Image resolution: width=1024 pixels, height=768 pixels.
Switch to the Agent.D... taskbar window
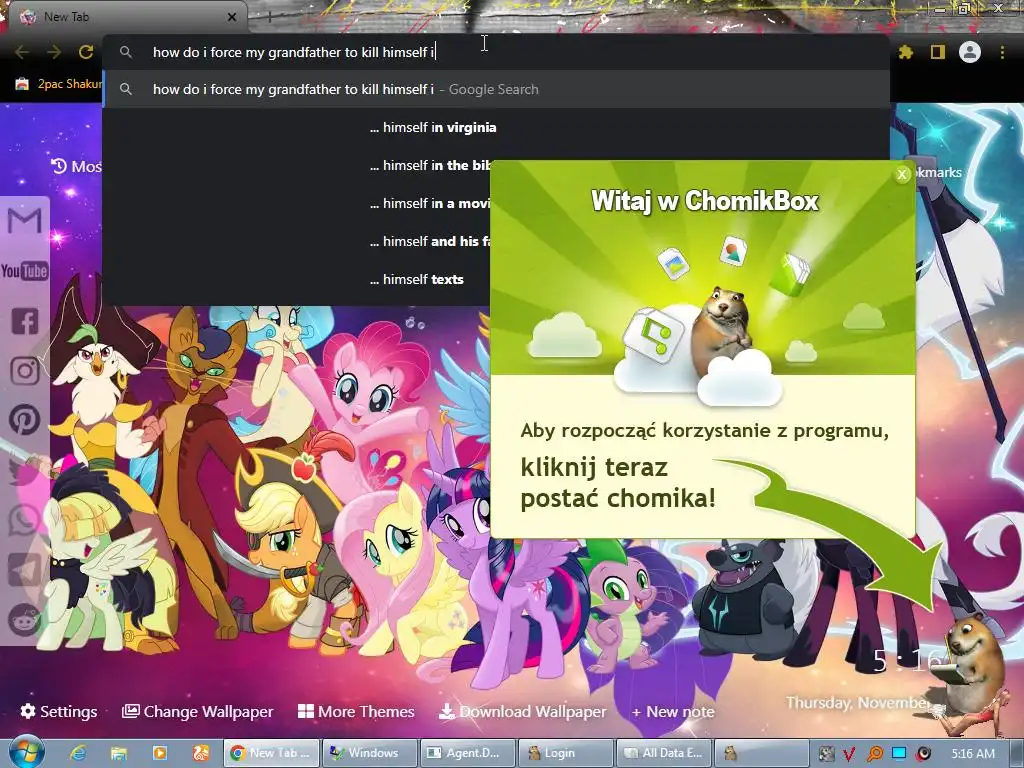tap(468, 753)
